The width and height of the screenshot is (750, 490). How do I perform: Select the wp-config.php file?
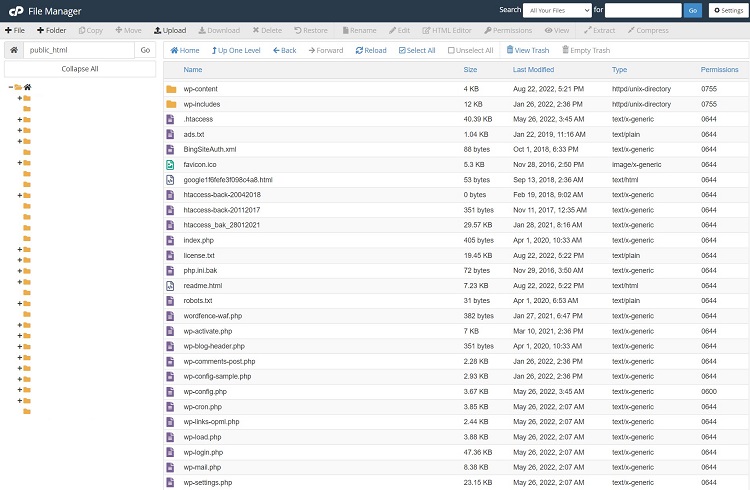pos(205,391)
